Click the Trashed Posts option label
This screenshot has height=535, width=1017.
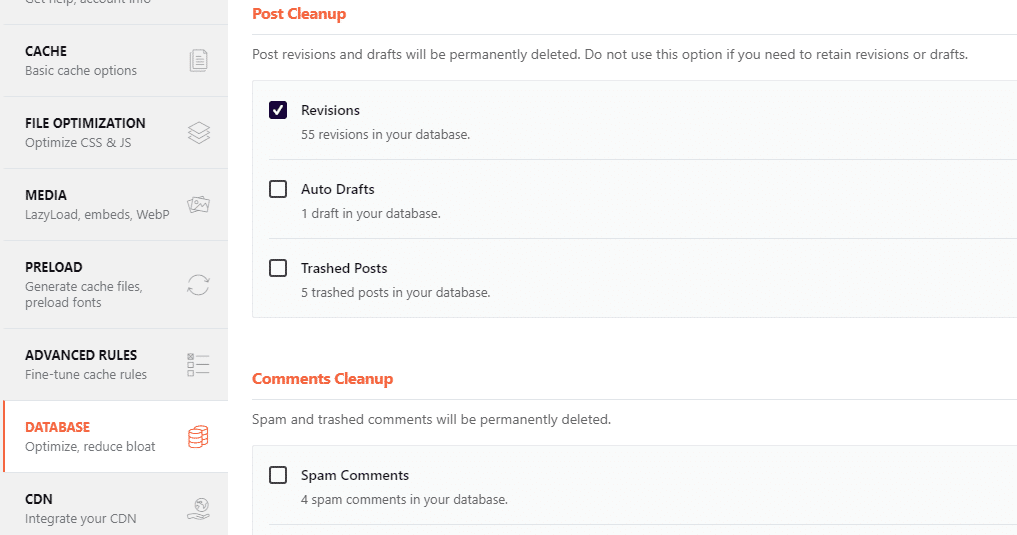tap(344, 268)
